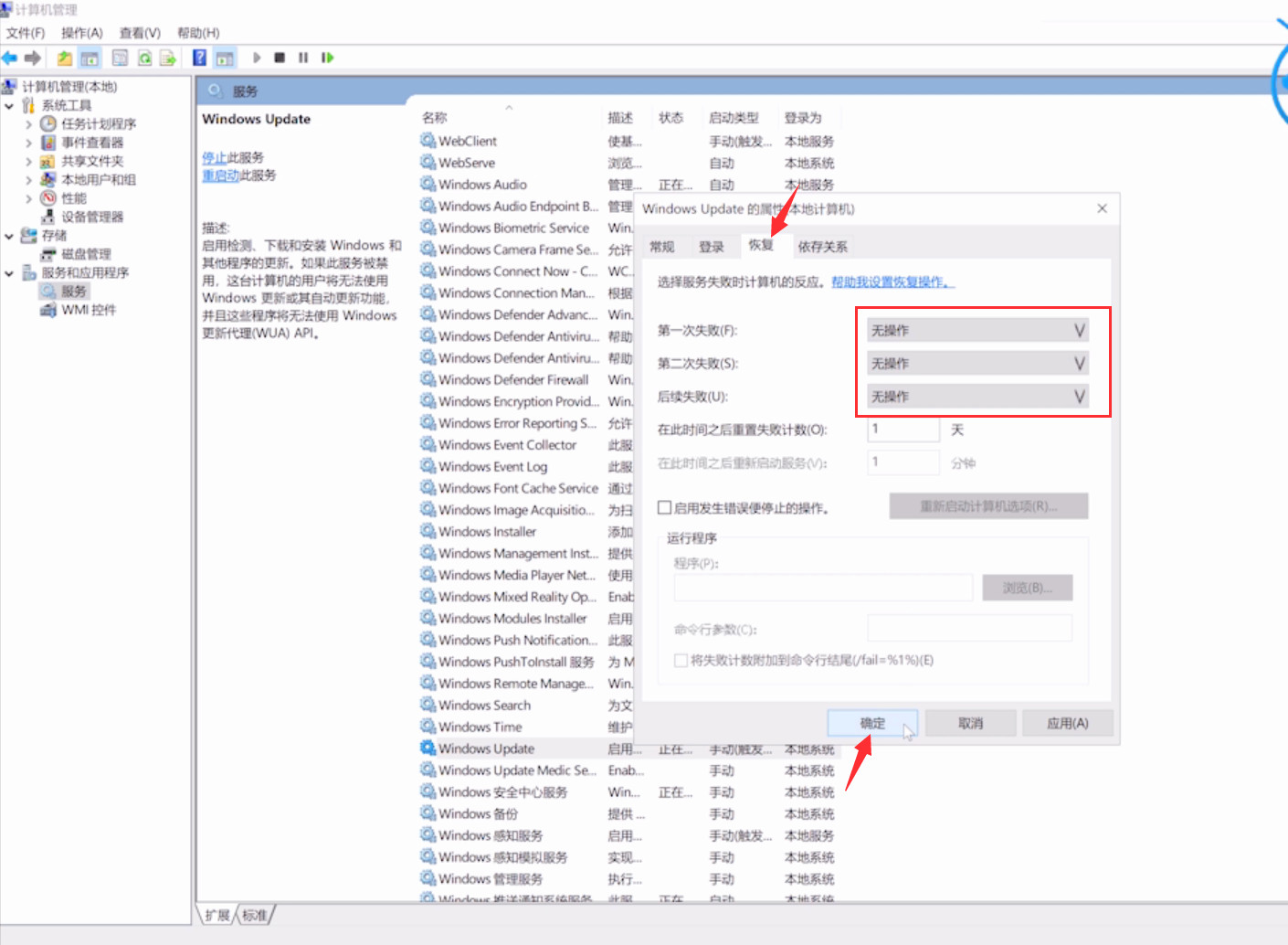Expand the 事件查看器 tree node
The width and height of the screenshot is (1288, 945).
28,143
